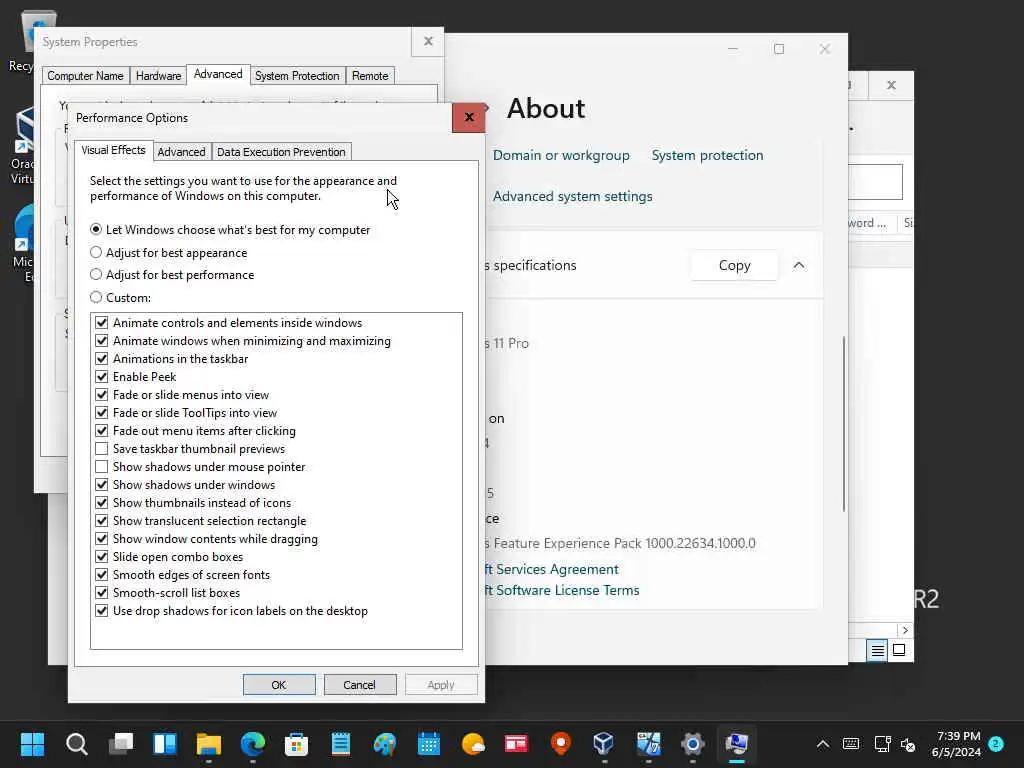The height and width of the screenshot is (768, 1024).
Task: Uncheck Show window contents while dragging
Action: (x=101, y=539)
